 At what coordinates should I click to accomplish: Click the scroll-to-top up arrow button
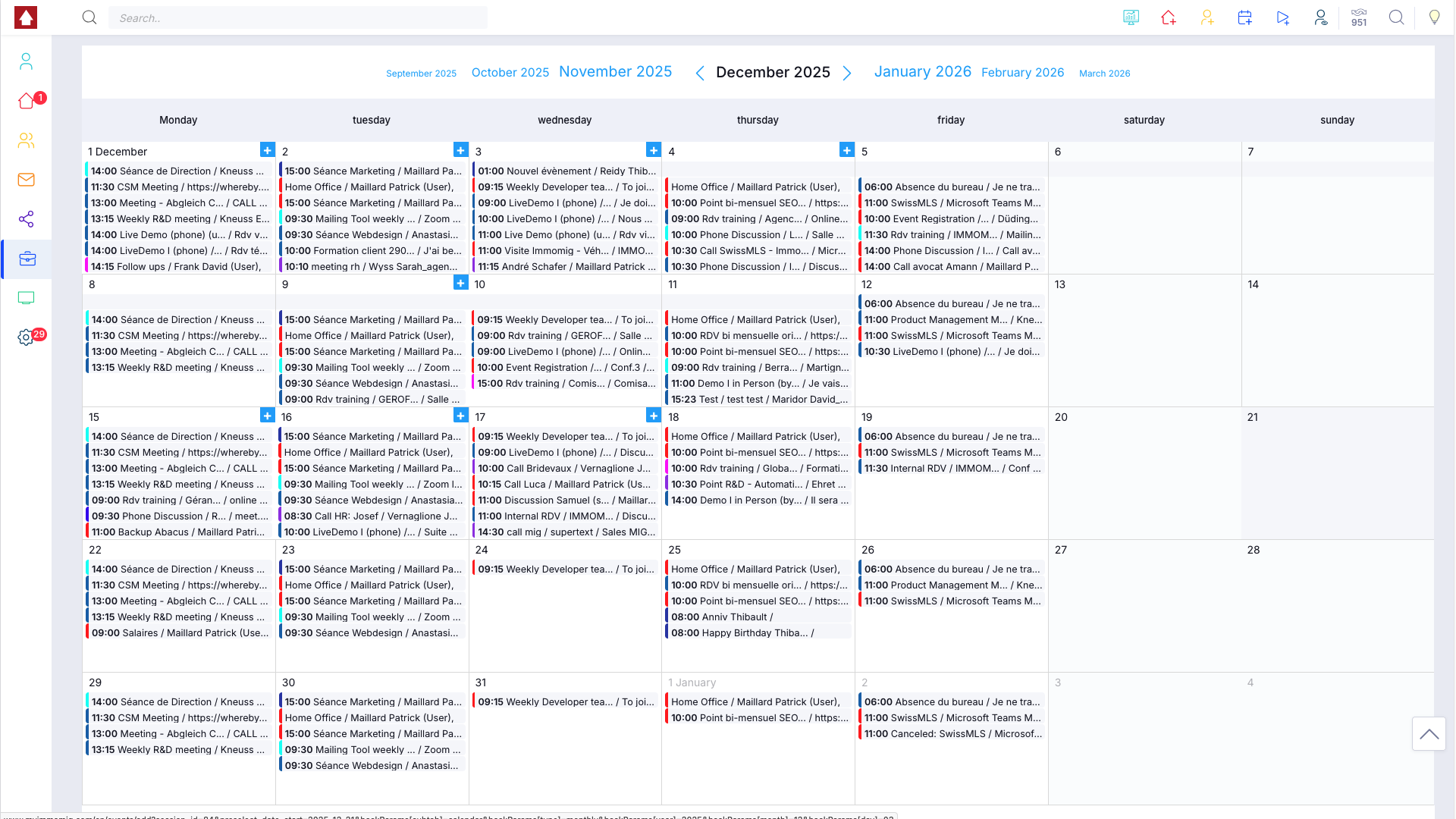tap(1429, 733)
